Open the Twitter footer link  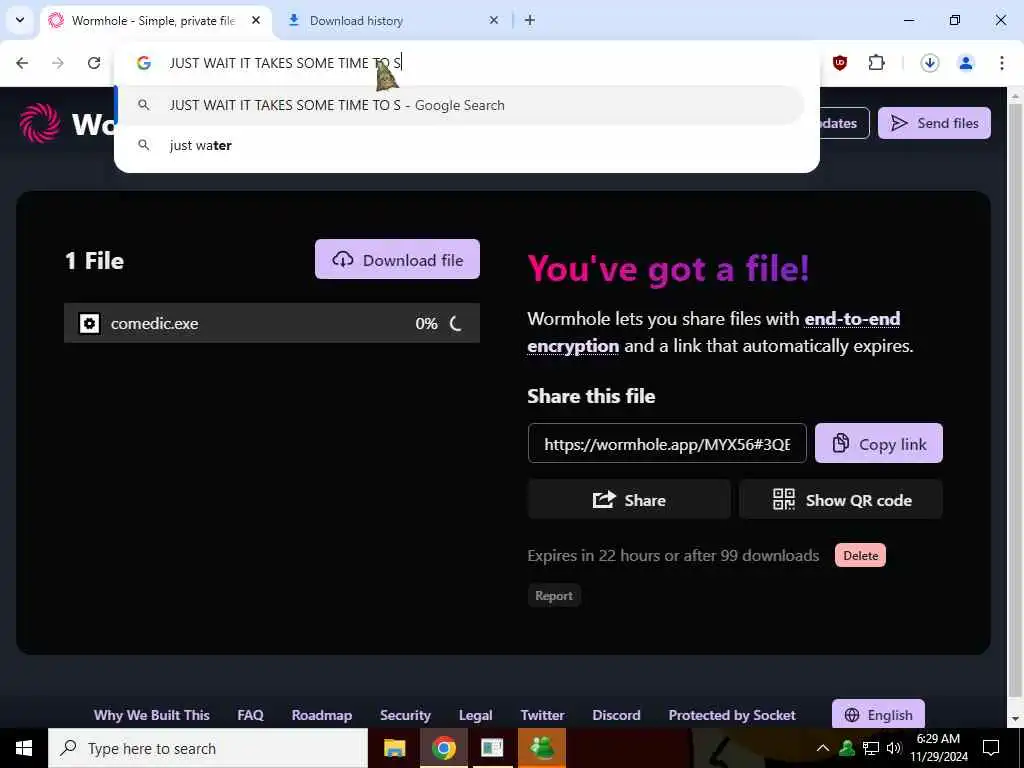point(542,715)
